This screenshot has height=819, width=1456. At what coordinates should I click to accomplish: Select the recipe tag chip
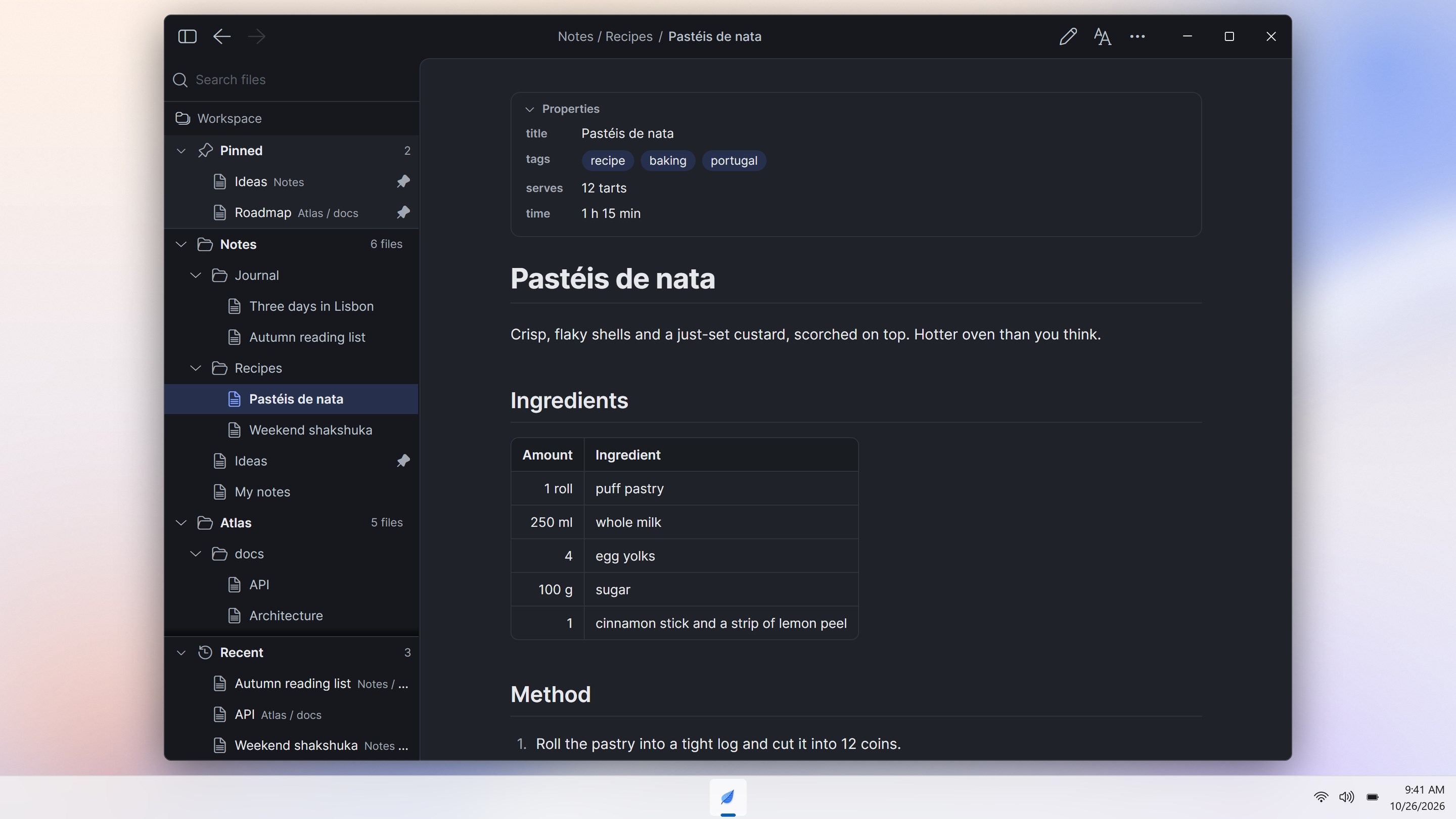(x=608, y=161)
